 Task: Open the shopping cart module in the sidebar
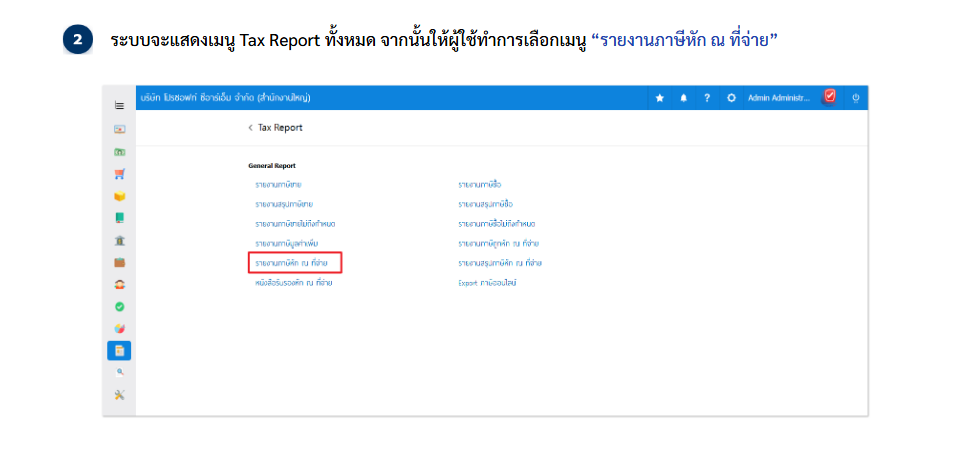(119, 173)
